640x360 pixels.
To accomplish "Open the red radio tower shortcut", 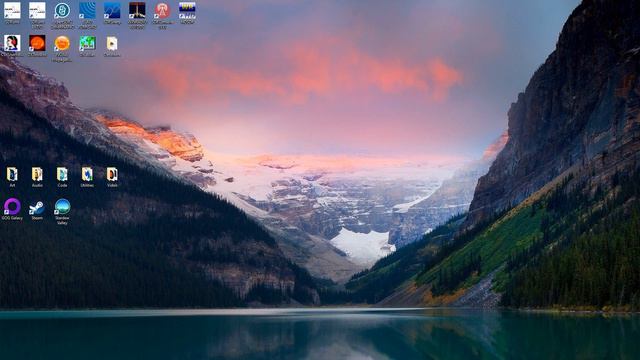I will point(162,11).
